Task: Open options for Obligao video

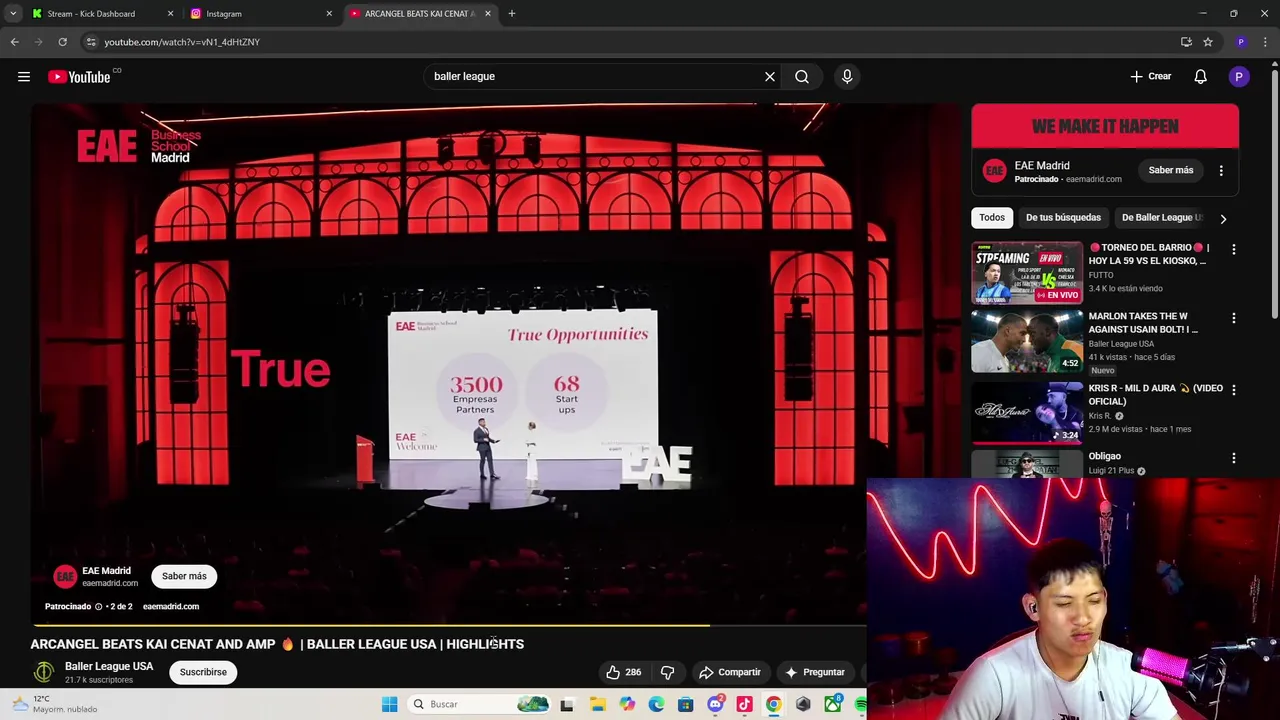Action: [1233, 458]
